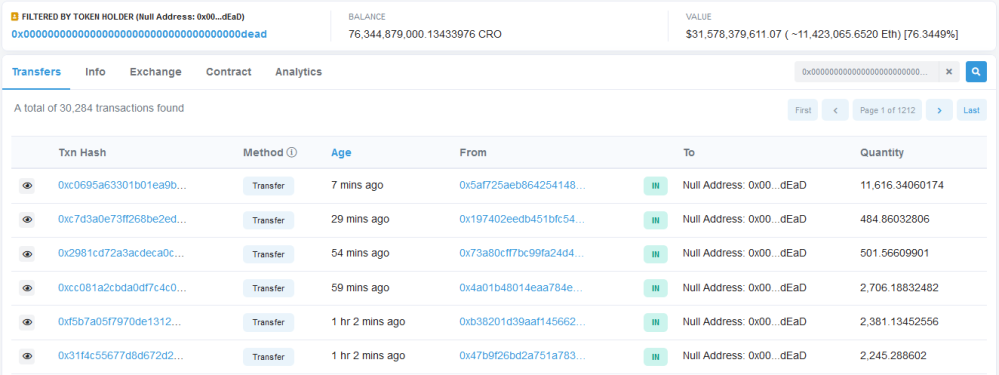
Task: Open the Exchange tab
Action: pyautogui.click(x=155, y=72)
